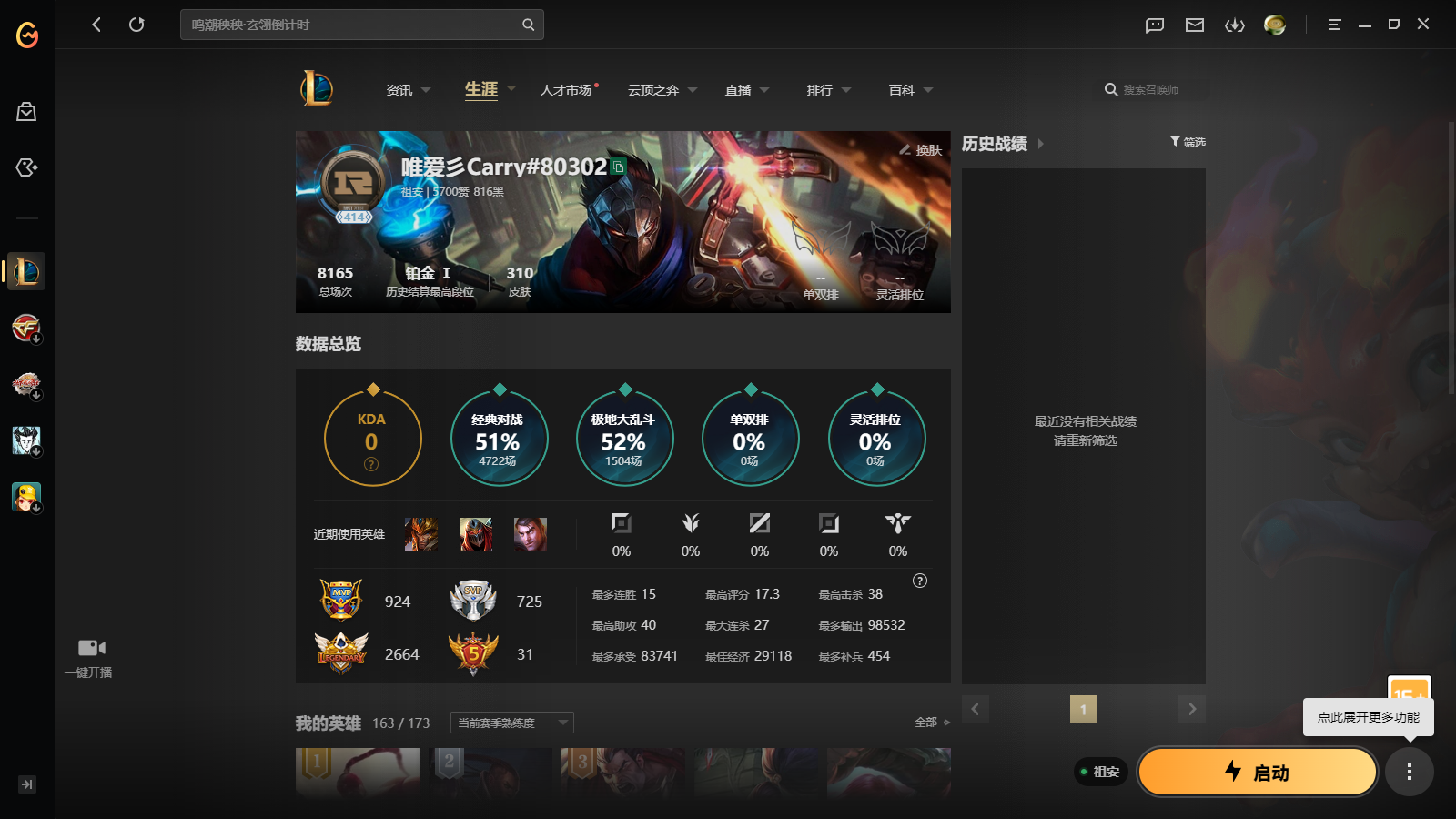
Task: Open the download manager icon
Action: click(1235, 25)
